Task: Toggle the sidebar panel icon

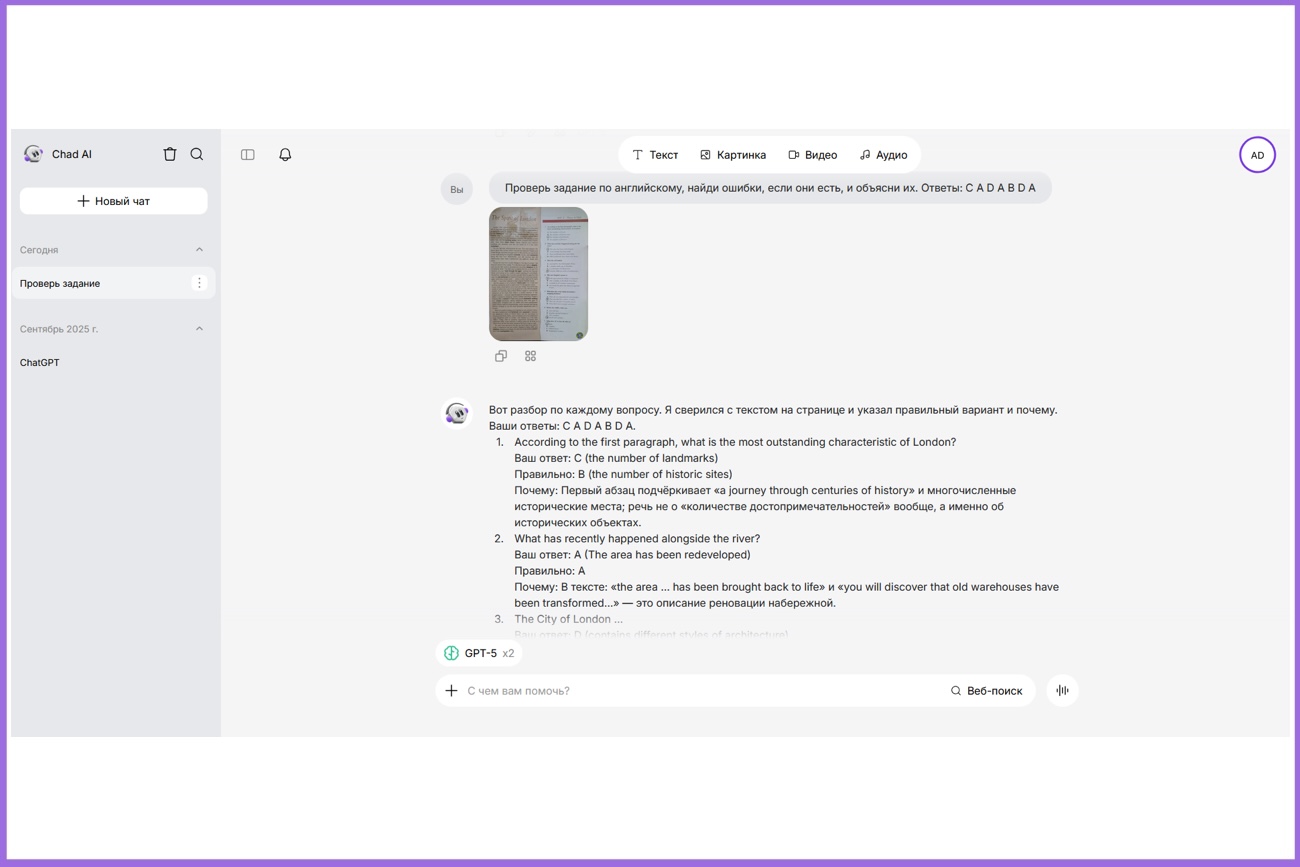Action: tap(248, 155)
